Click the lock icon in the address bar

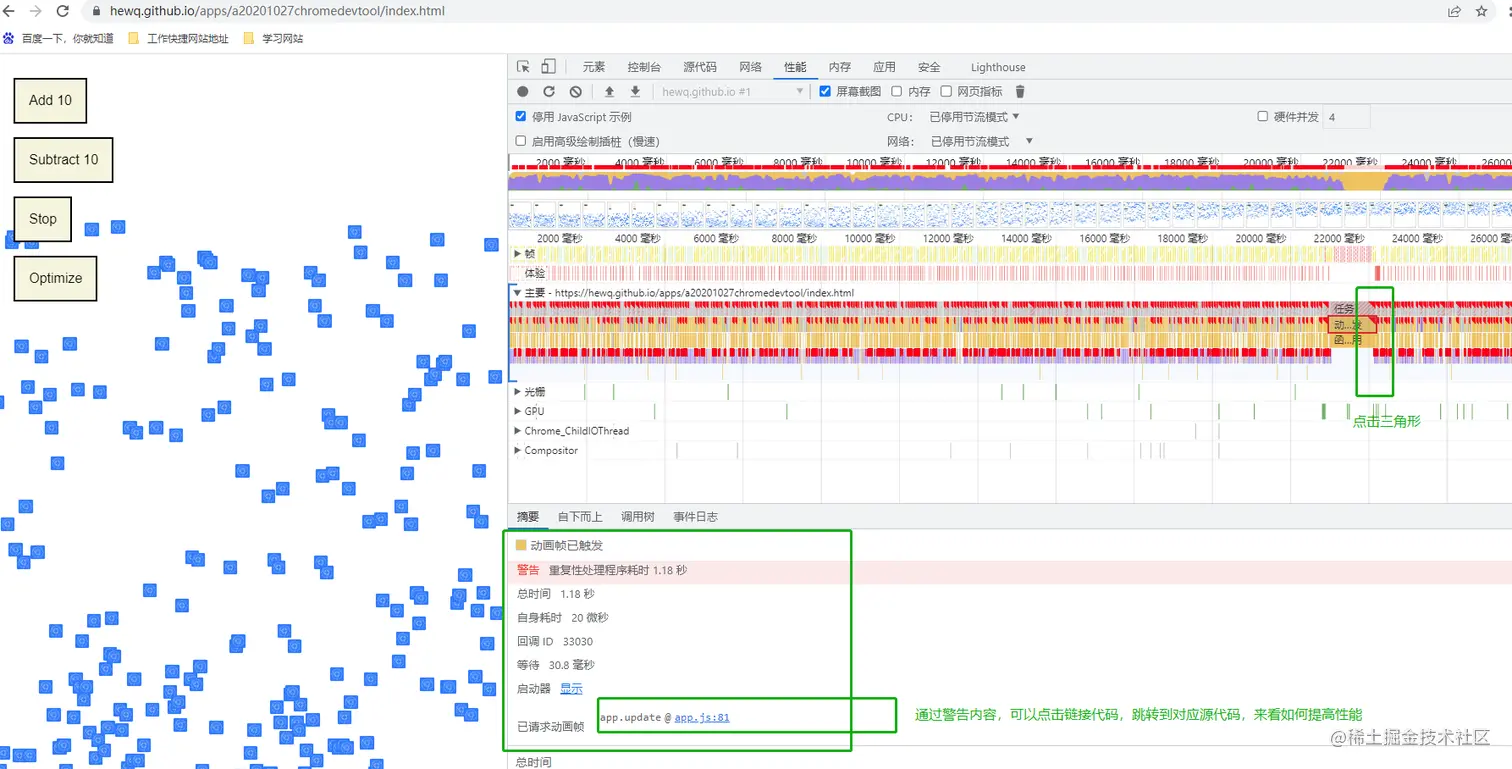97,12
